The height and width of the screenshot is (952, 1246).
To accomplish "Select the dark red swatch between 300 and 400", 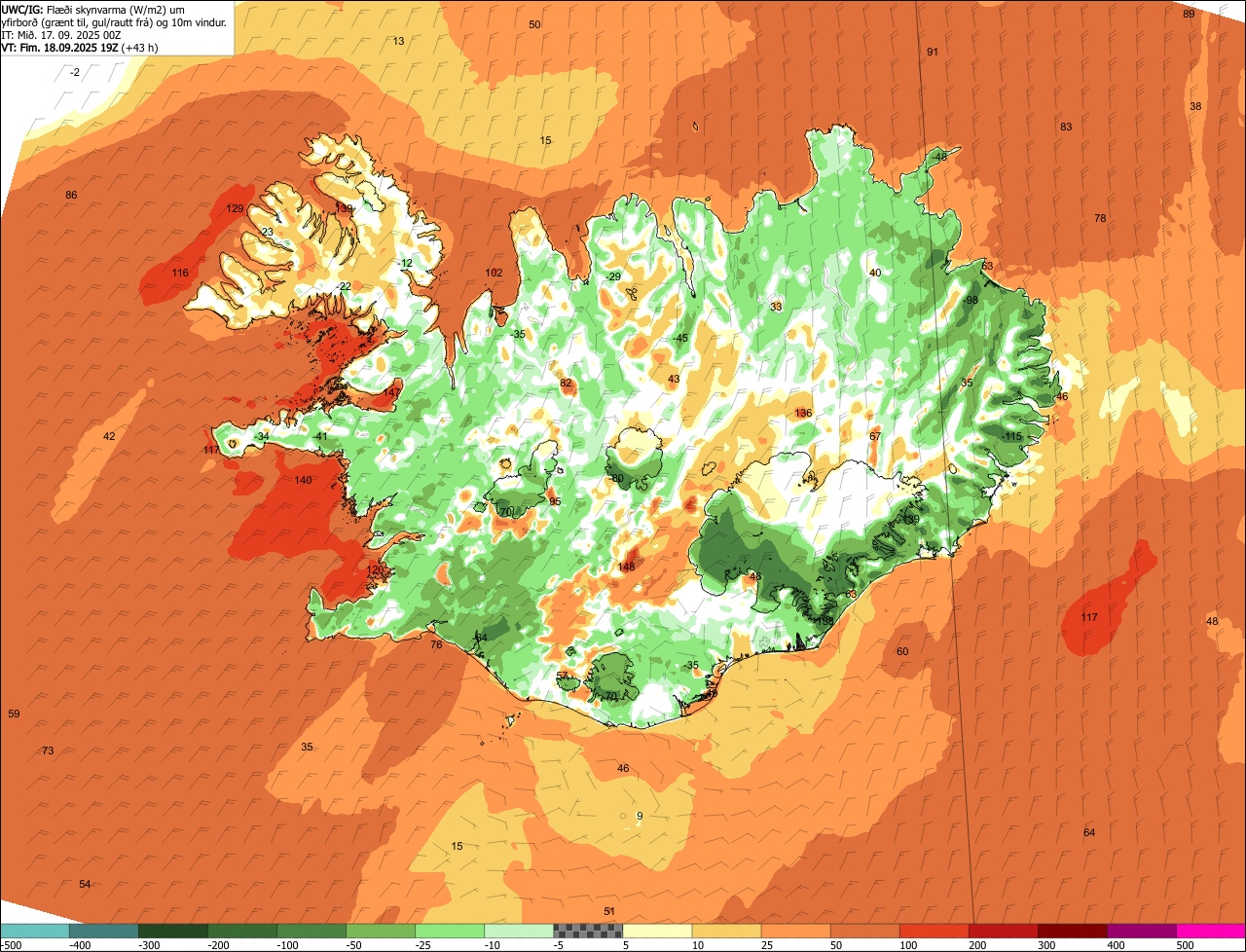I will tap(1073, 931).
